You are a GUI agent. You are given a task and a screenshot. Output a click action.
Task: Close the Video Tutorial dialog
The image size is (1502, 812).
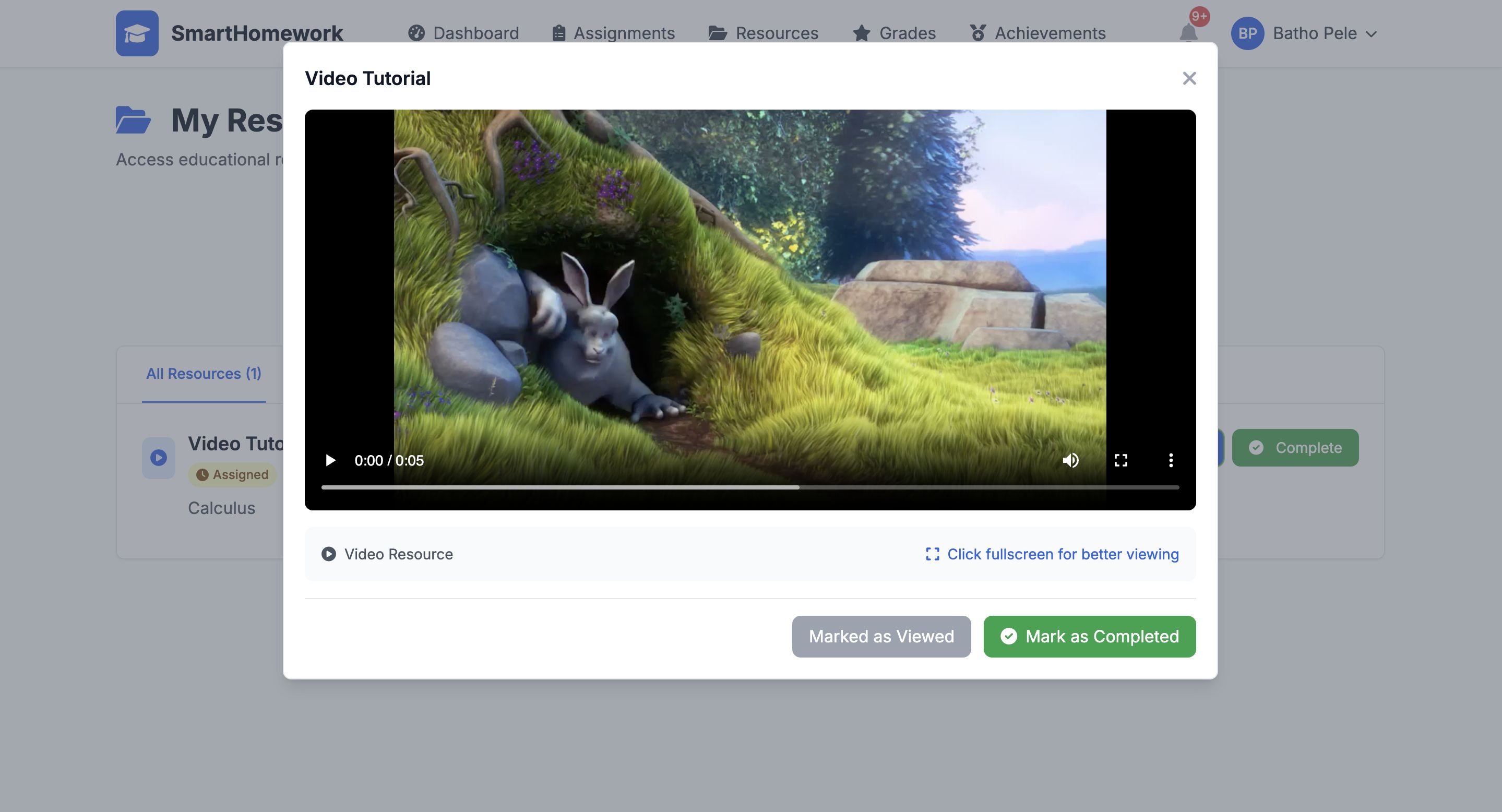(1189, 78)
